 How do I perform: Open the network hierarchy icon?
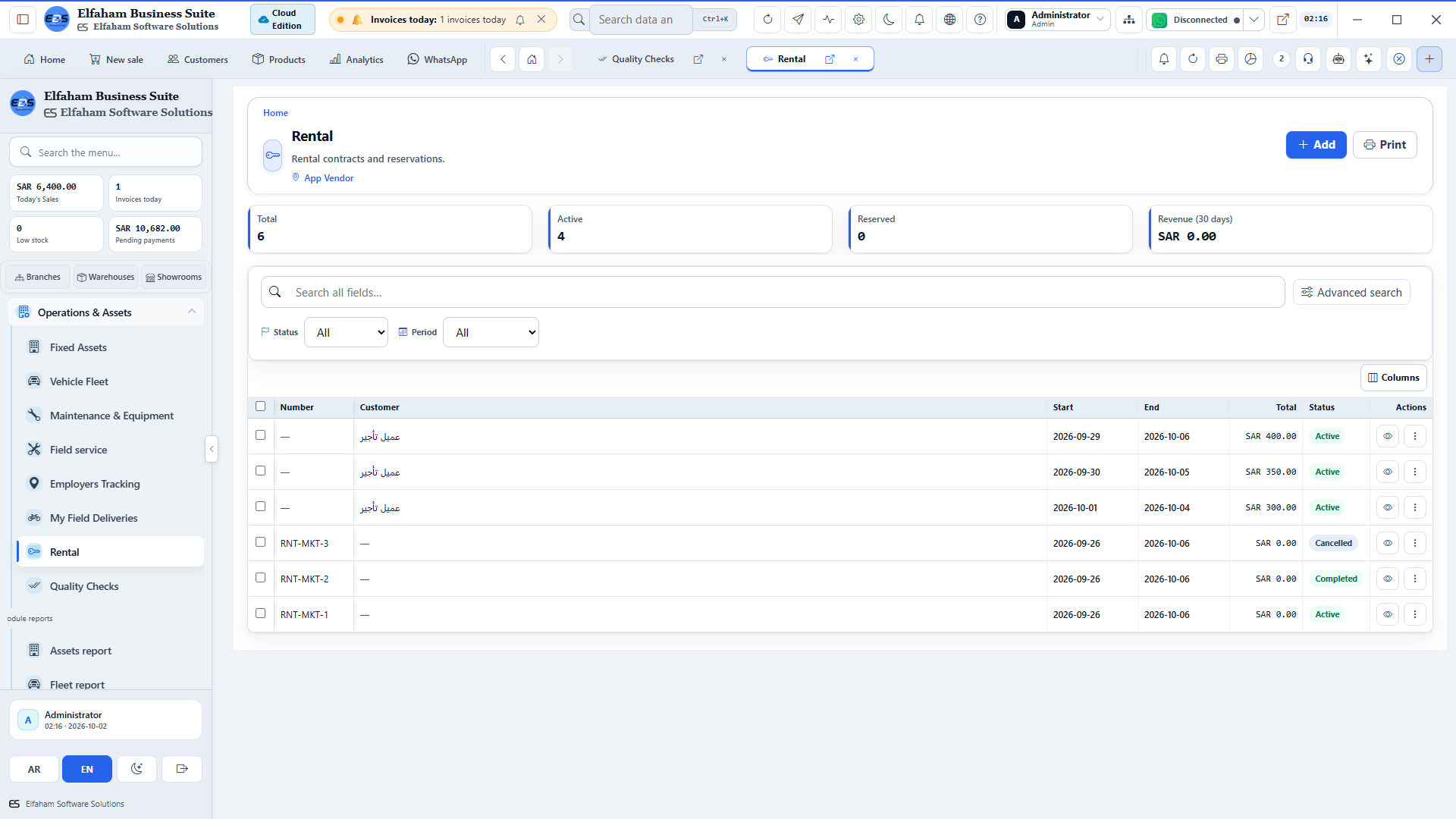pyautogui.click(x=1129, y=20)
